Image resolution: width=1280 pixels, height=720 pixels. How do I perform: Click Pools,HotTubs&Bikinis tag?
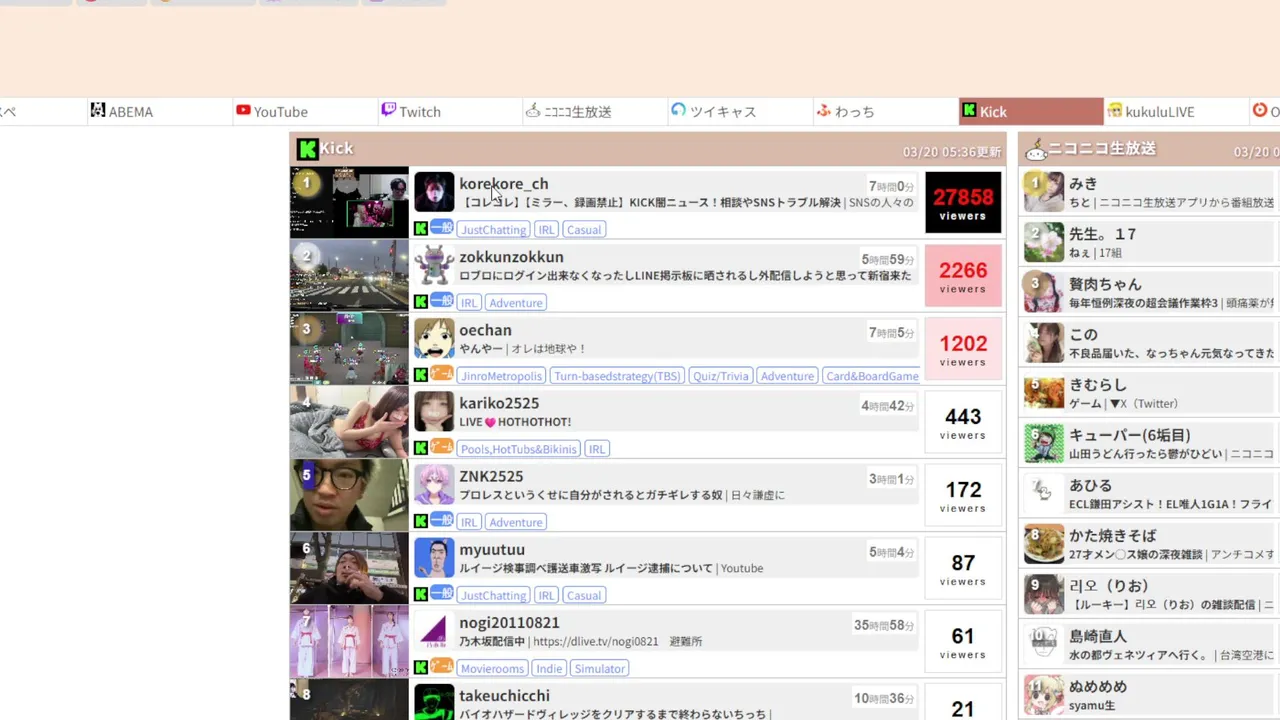pos(519,449)
